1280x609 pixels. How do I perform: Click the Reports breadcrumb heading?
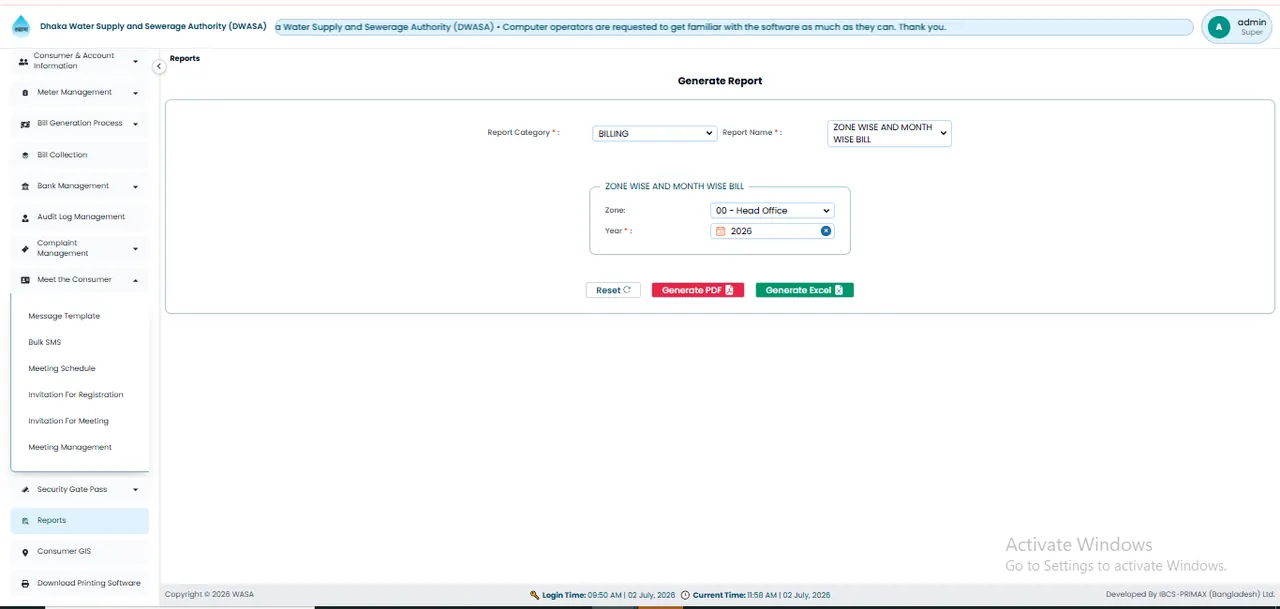pyautogui.click(x=185, y=58)
